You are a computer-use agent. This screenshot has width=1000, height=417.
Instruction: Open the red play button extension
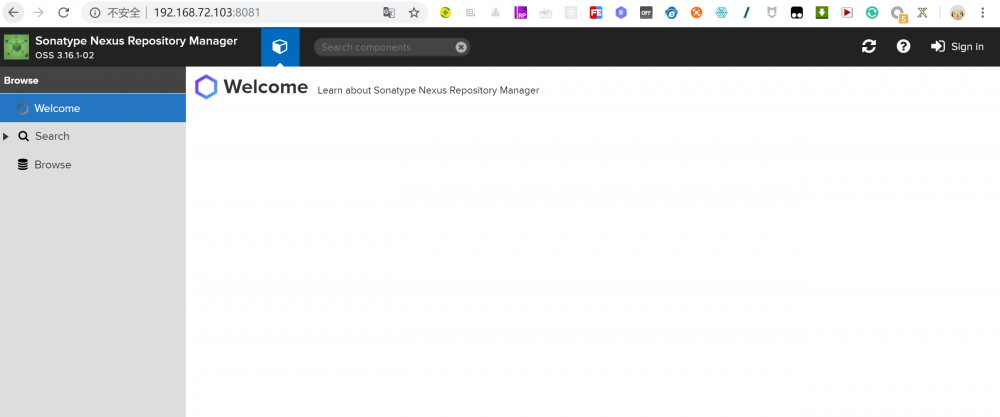click(847, 12)
